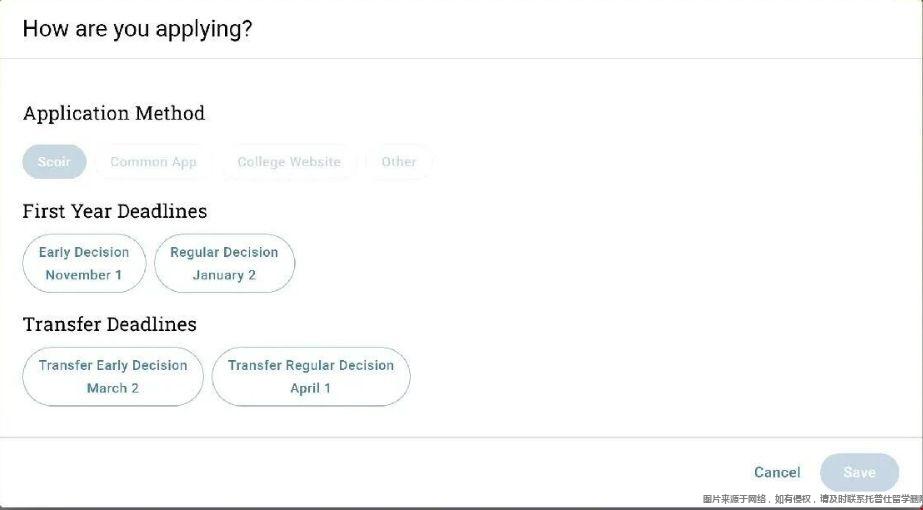Click the January 2 date text

(224, 275)
